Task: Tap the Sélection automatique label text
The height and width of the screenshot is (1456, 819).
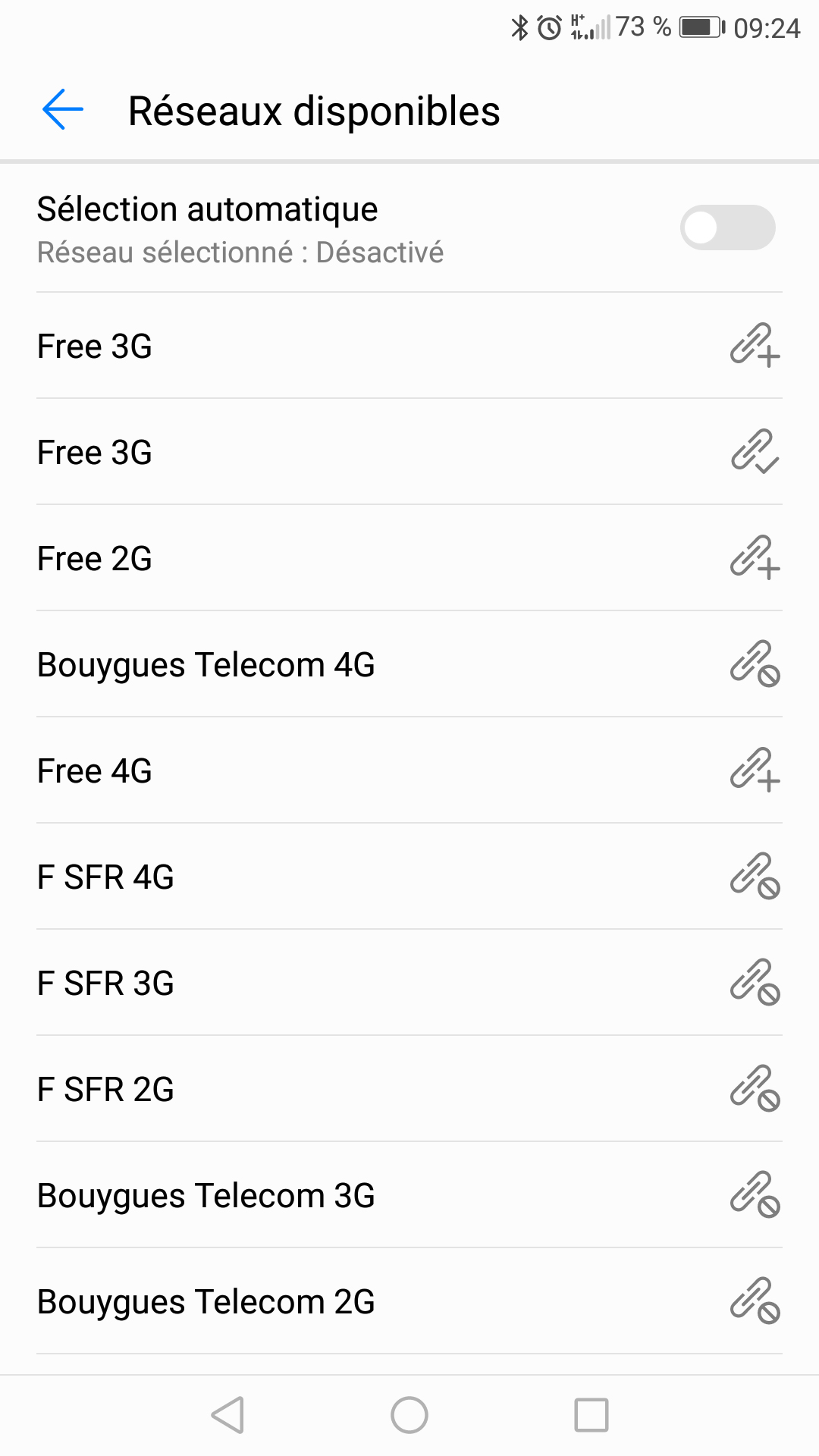Action: click(x=207, y=209)
